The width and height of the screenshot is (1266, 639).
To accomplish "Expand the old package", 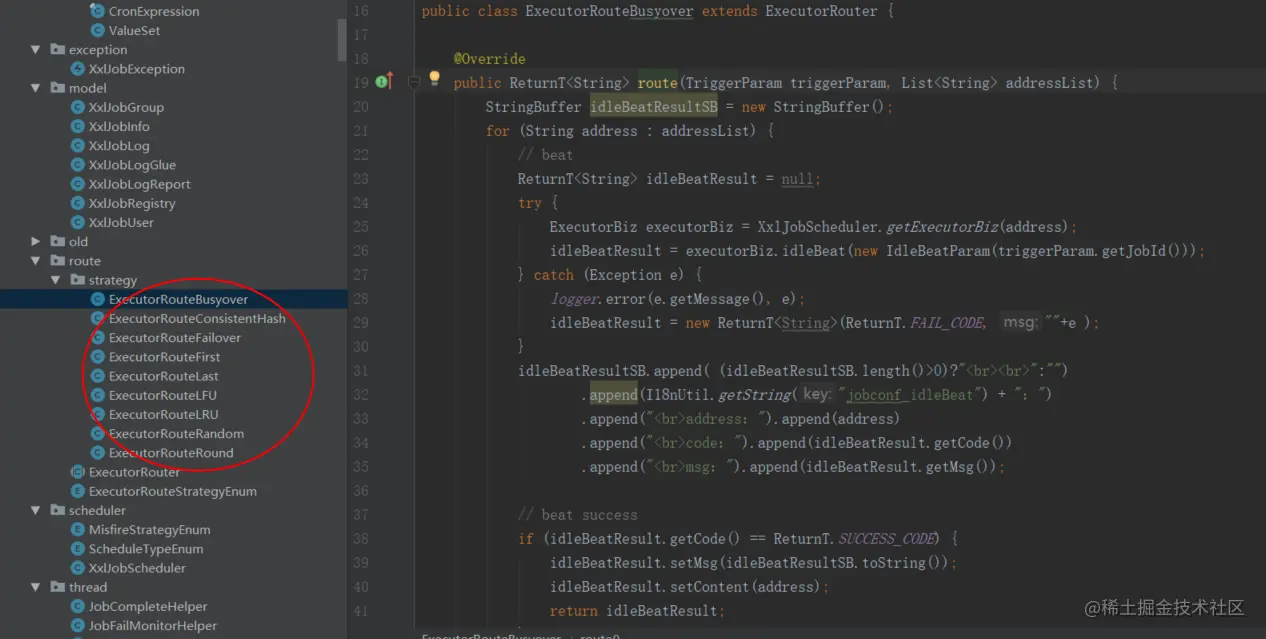I will click(36, 241).
